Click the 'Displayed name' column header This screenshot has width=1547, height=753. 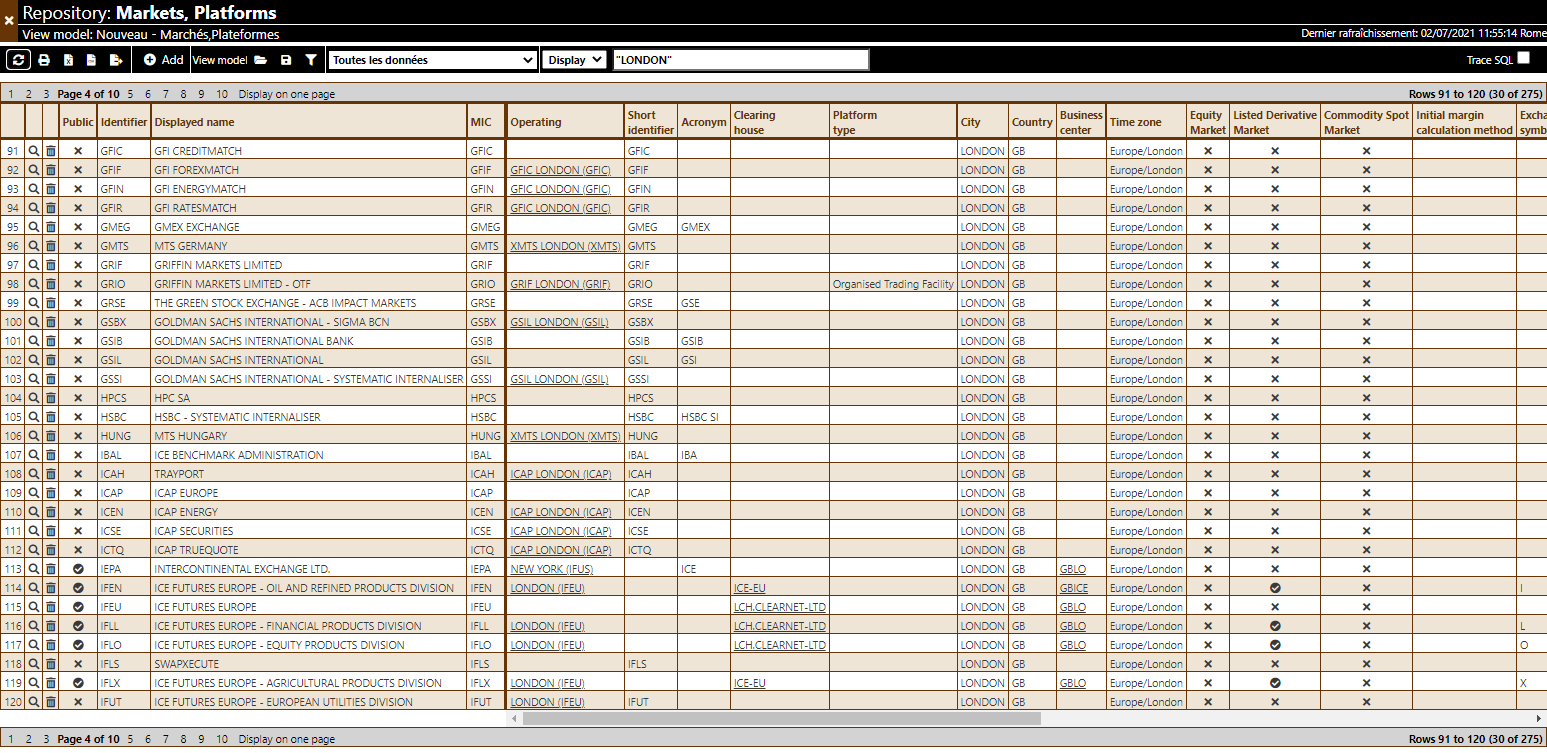point(309,122)
